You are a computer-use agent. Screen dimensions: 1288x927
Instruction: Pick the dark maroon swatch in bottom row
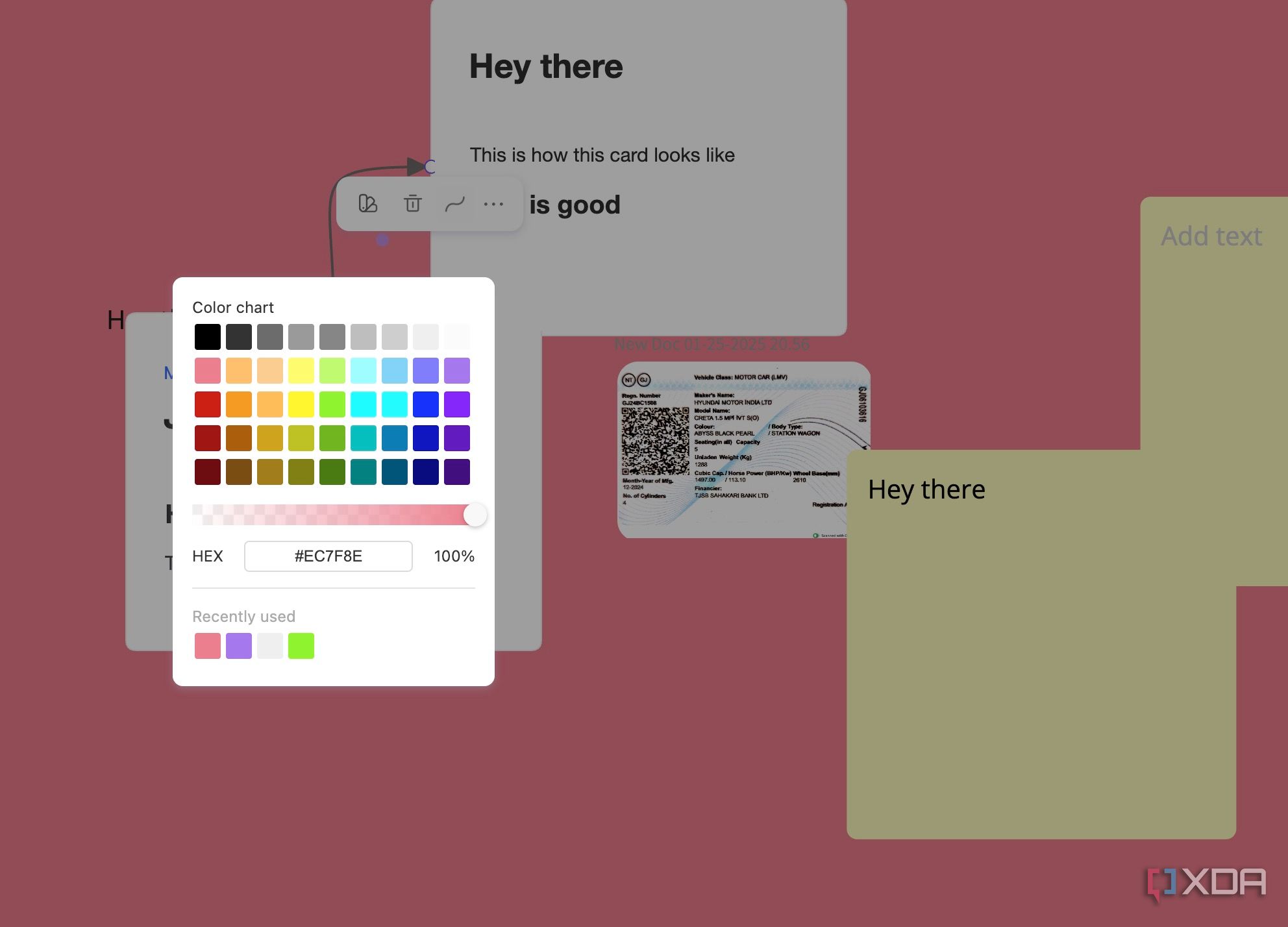pos(208,472)
